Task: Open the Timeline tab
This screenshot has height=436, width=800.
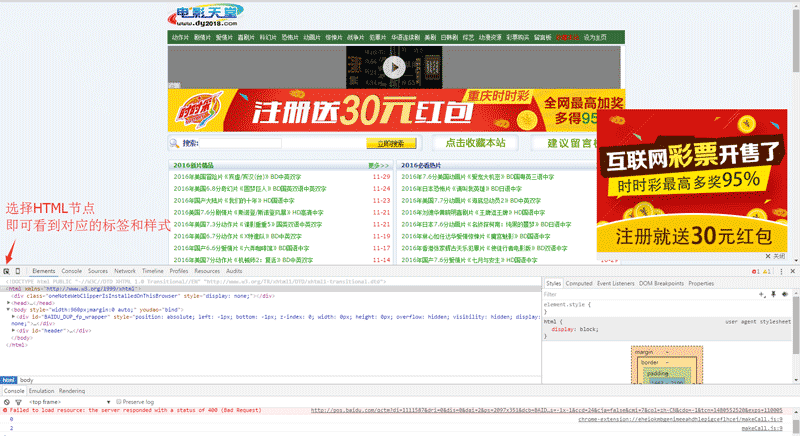Action: (153, 271)
